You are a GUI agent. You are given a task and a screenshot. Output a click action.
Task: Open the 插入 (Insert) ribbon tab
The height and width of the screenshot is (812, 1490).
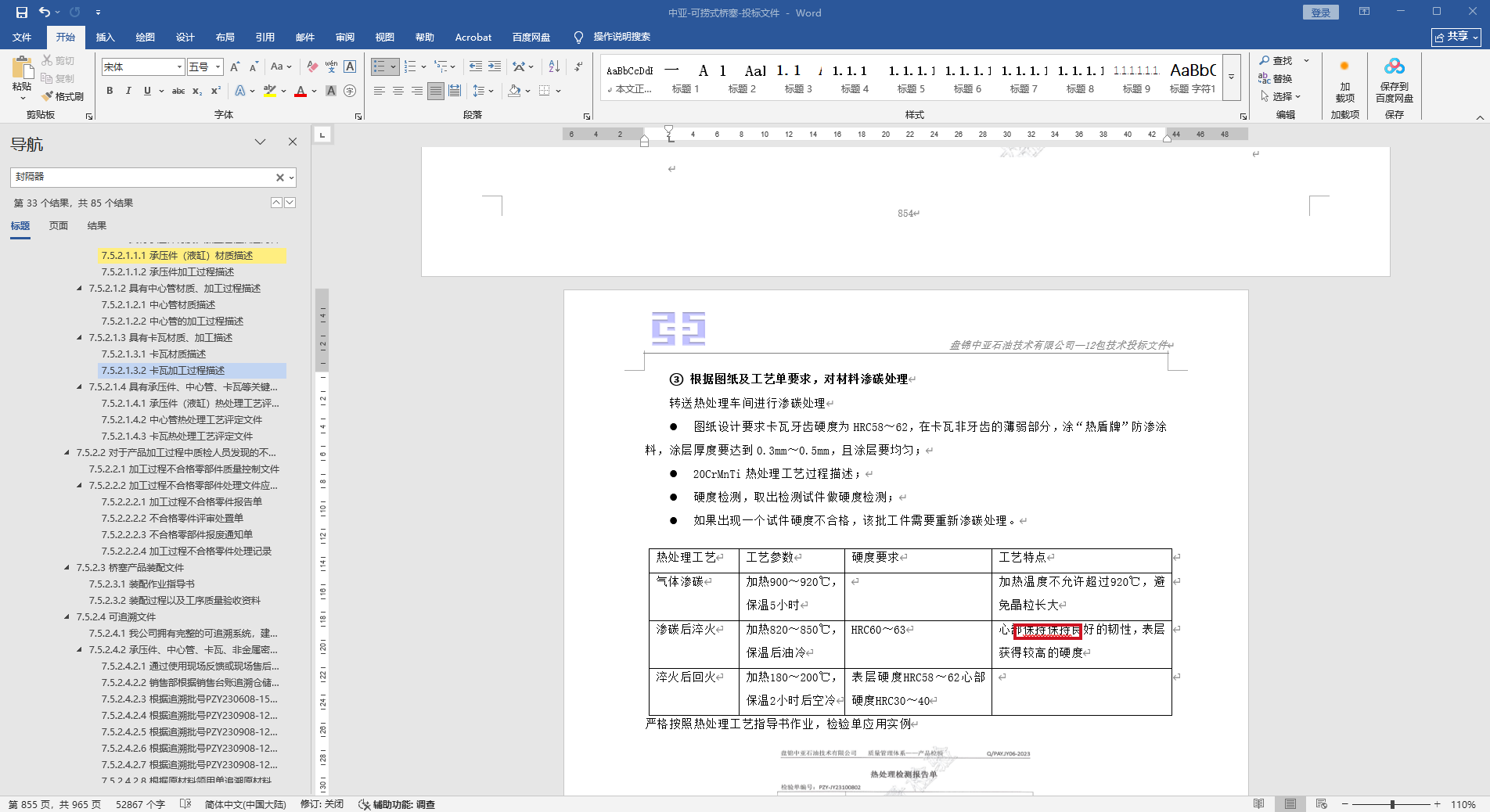pos(105,37)
